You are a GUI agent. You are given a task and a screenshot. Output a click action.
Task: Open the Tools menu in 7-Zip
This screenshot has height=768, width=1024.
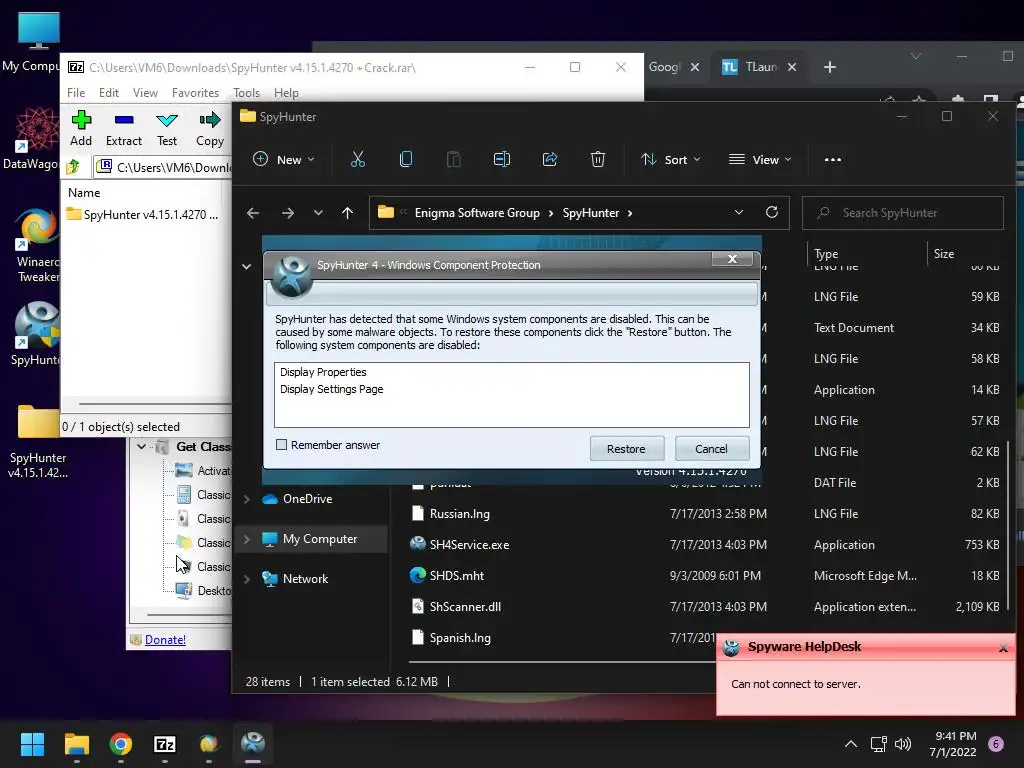coord(246,93)
